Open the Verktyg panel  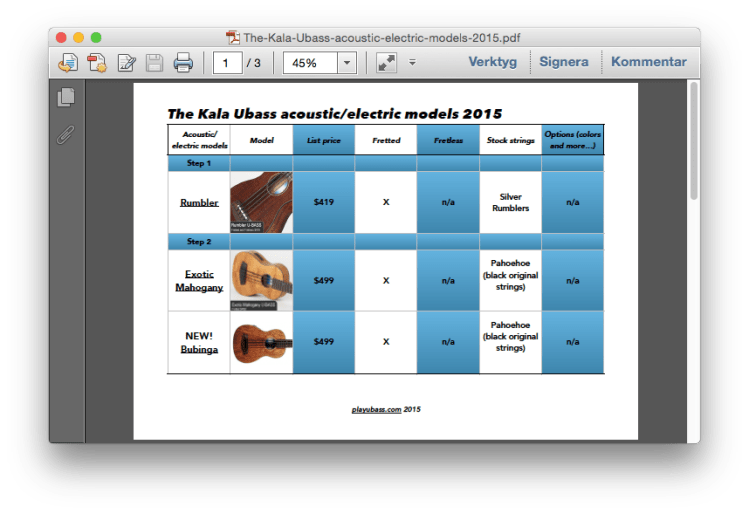tap(493, 62)
